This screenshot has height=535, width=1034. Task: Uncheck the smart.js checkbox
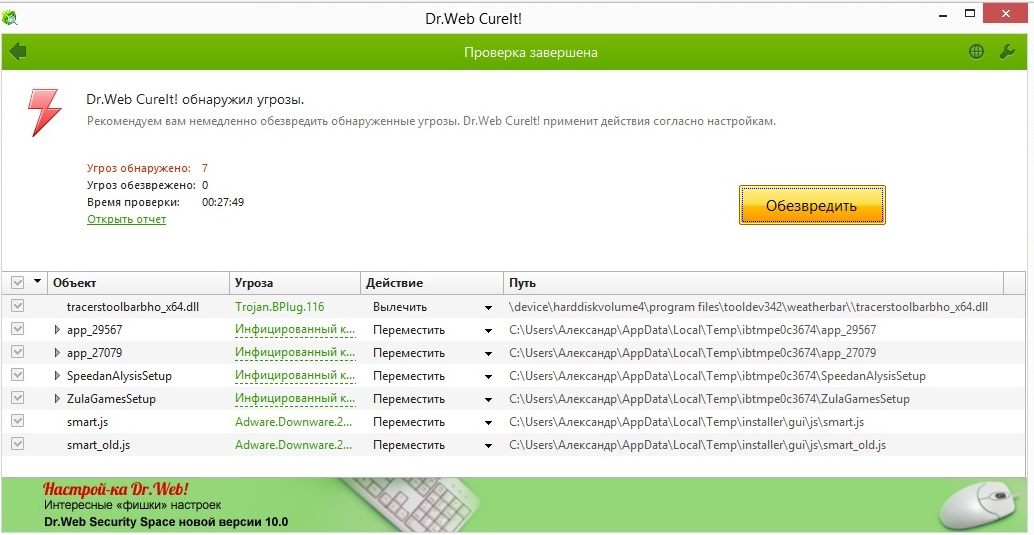point(18,422)
